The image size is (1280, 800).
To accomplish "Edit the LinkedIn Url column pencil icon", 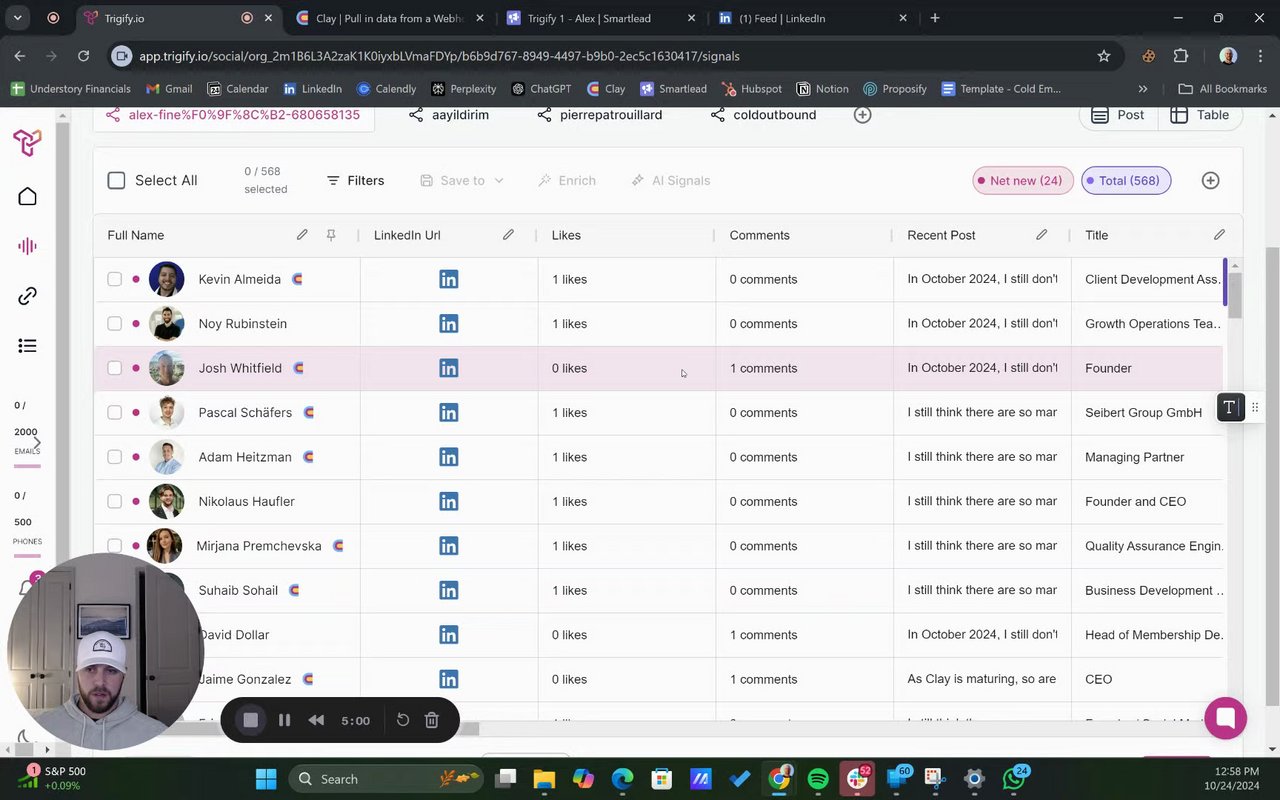I will click(508, 235).
